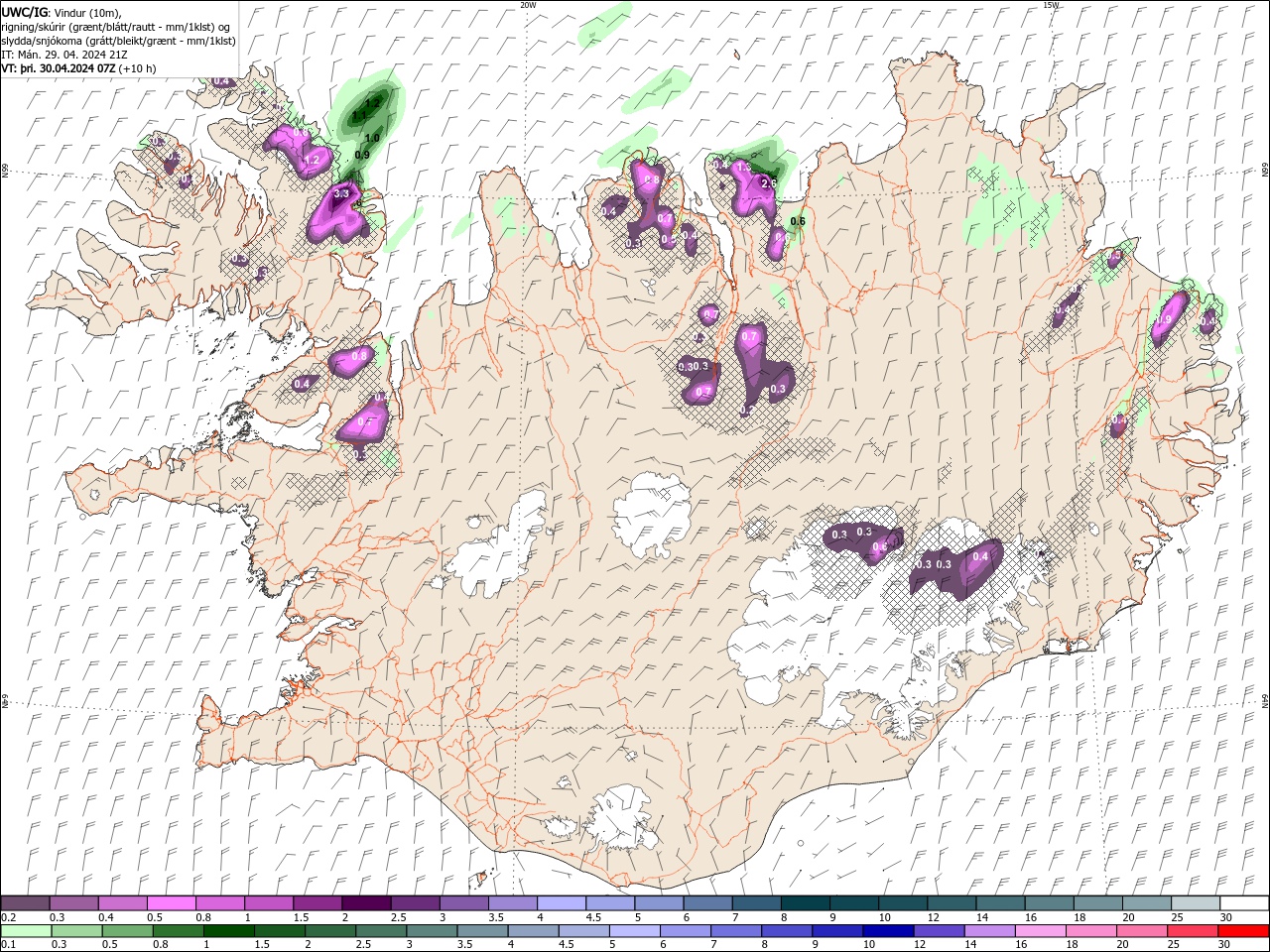Click the dark mauve 0.2 swatch in the purple legend
This screenshot has height=952, width=1270.
tap(26, 903)
